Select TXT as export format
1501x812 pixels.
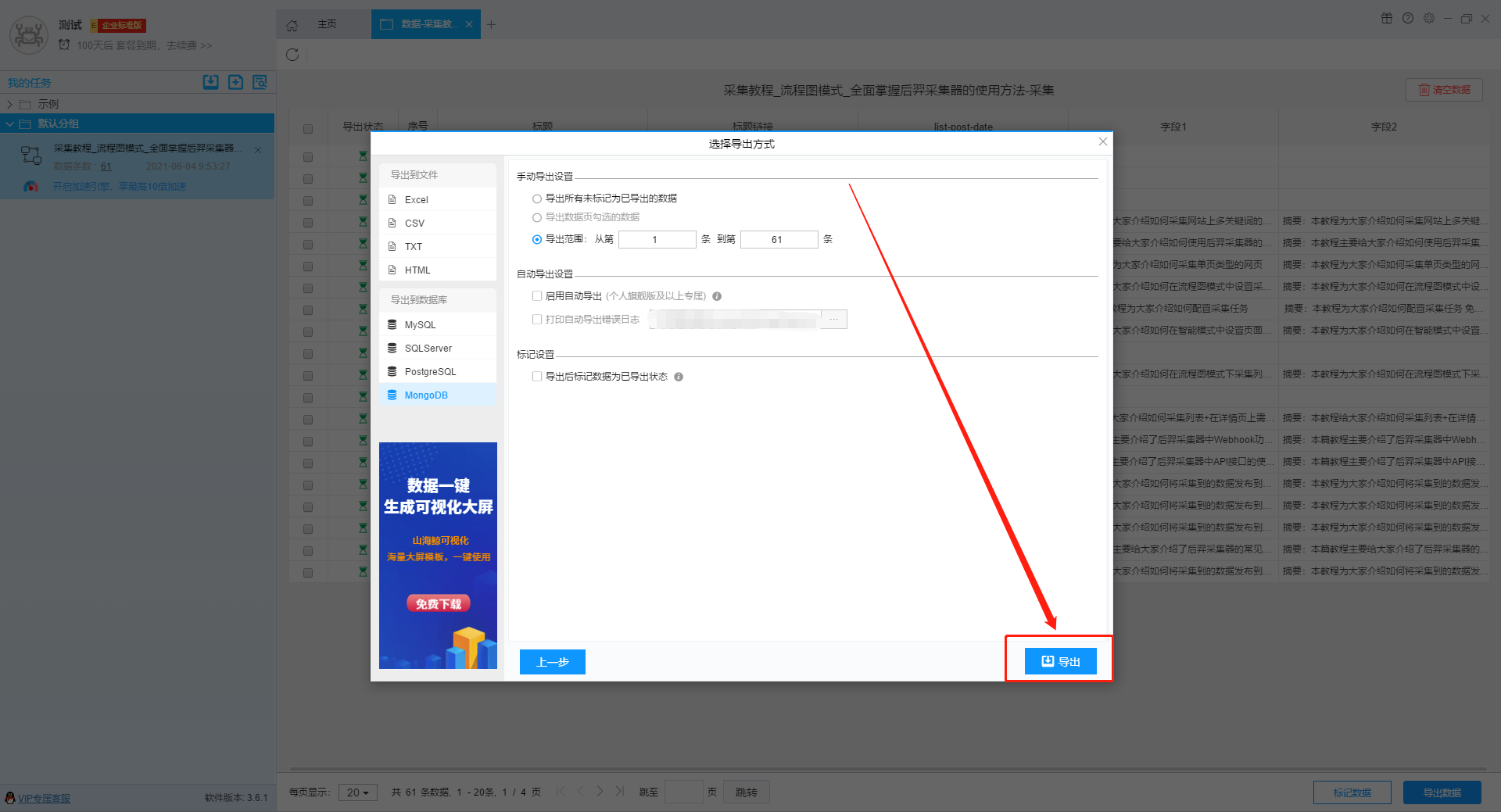click(x=438, y=246)
